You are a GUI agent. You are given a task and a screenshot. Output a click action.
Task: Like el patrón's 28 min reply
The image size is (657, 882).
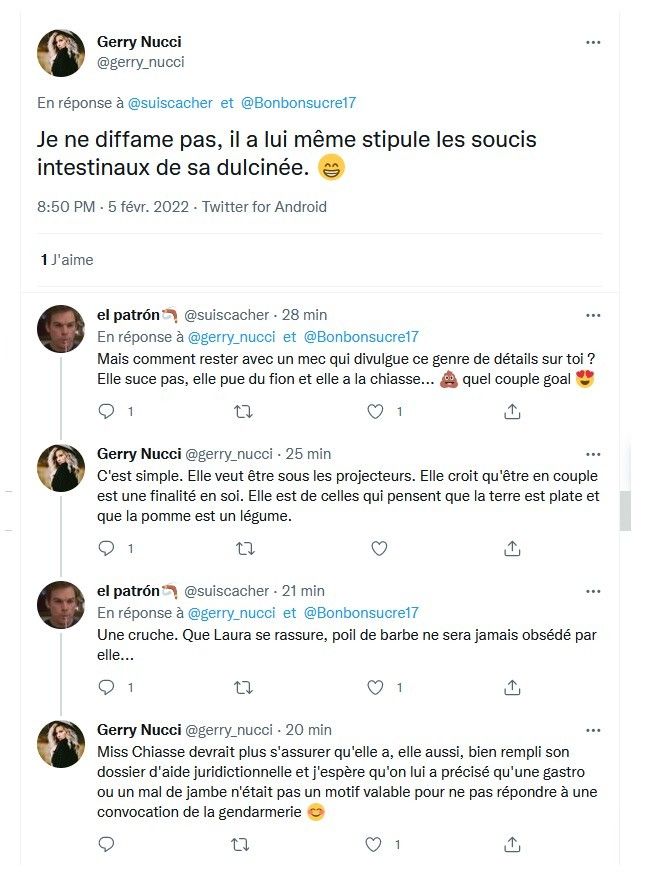pos(377,411)
